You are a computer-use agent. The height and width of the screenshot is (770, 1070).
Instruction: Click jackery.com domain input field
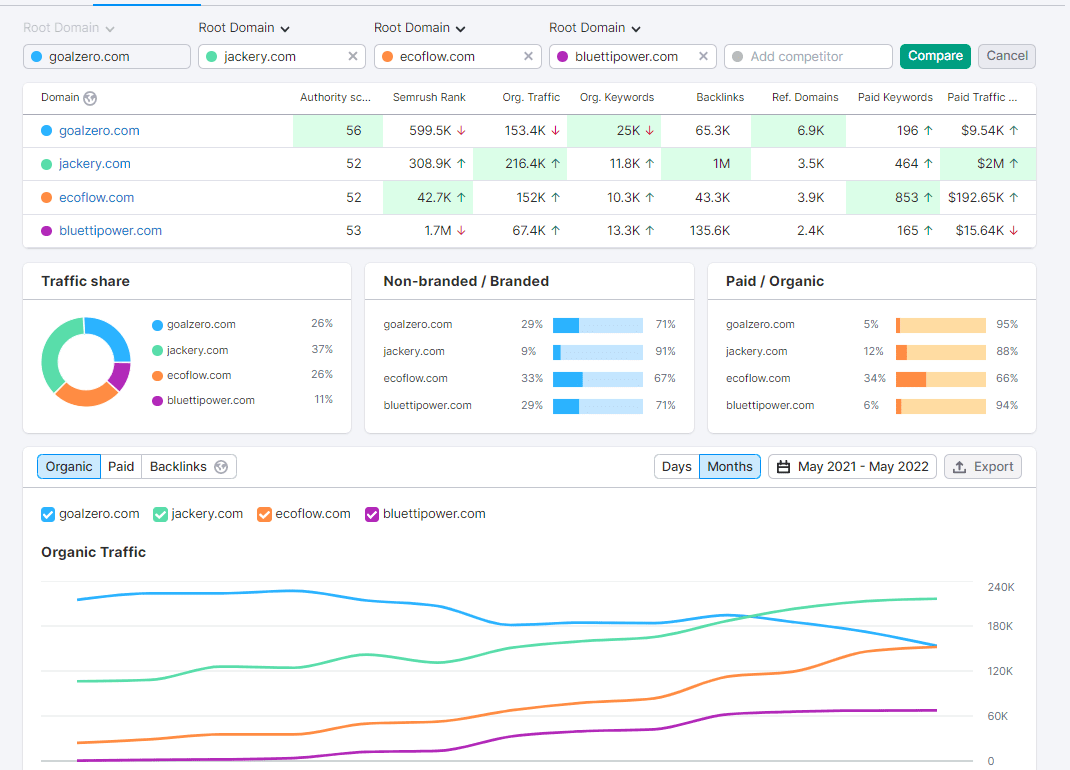pyautogui.click(x=282, y=56)
